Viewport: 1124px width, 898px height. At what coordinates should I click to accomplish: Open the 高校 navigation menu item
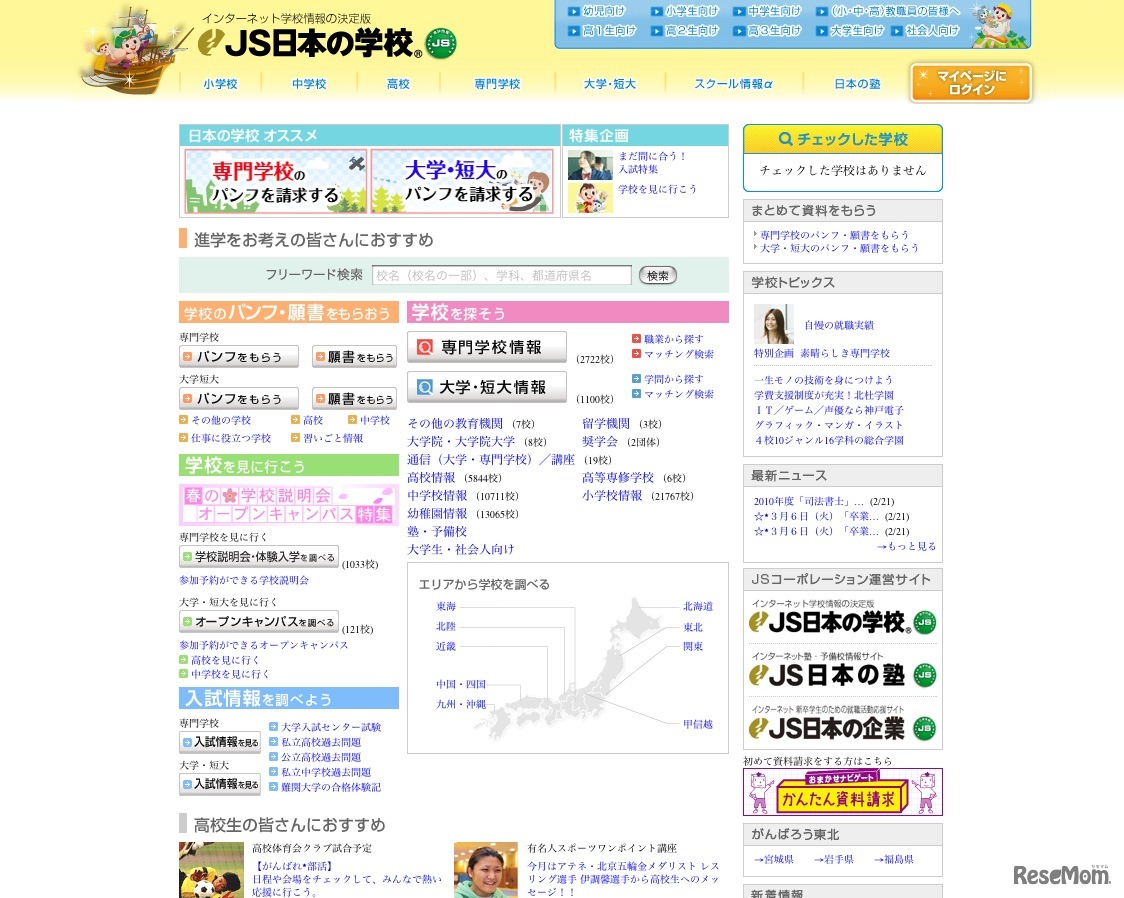coord(396,84)
